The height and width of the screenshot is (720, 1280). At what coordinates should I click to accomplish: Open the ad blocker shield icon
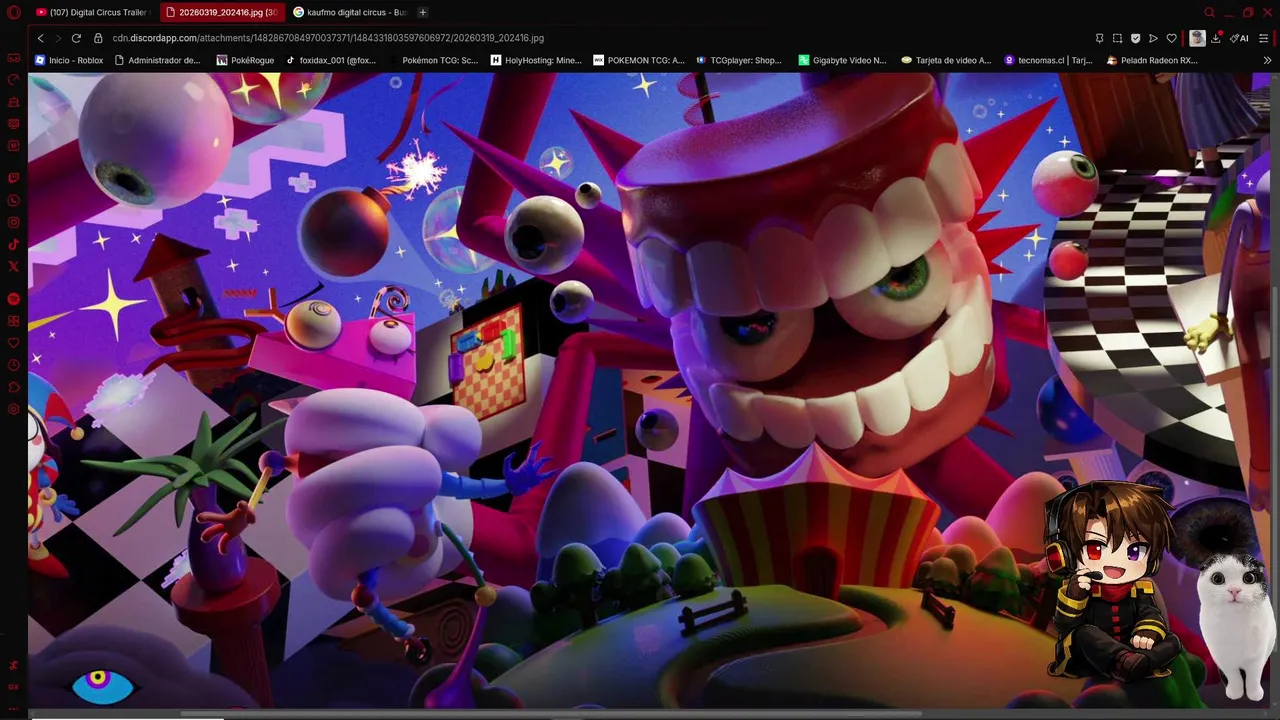coord(1135,38)
